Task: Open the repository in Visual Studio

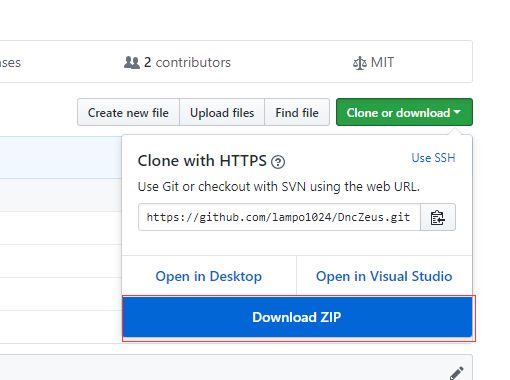Action: pos(384,276)
